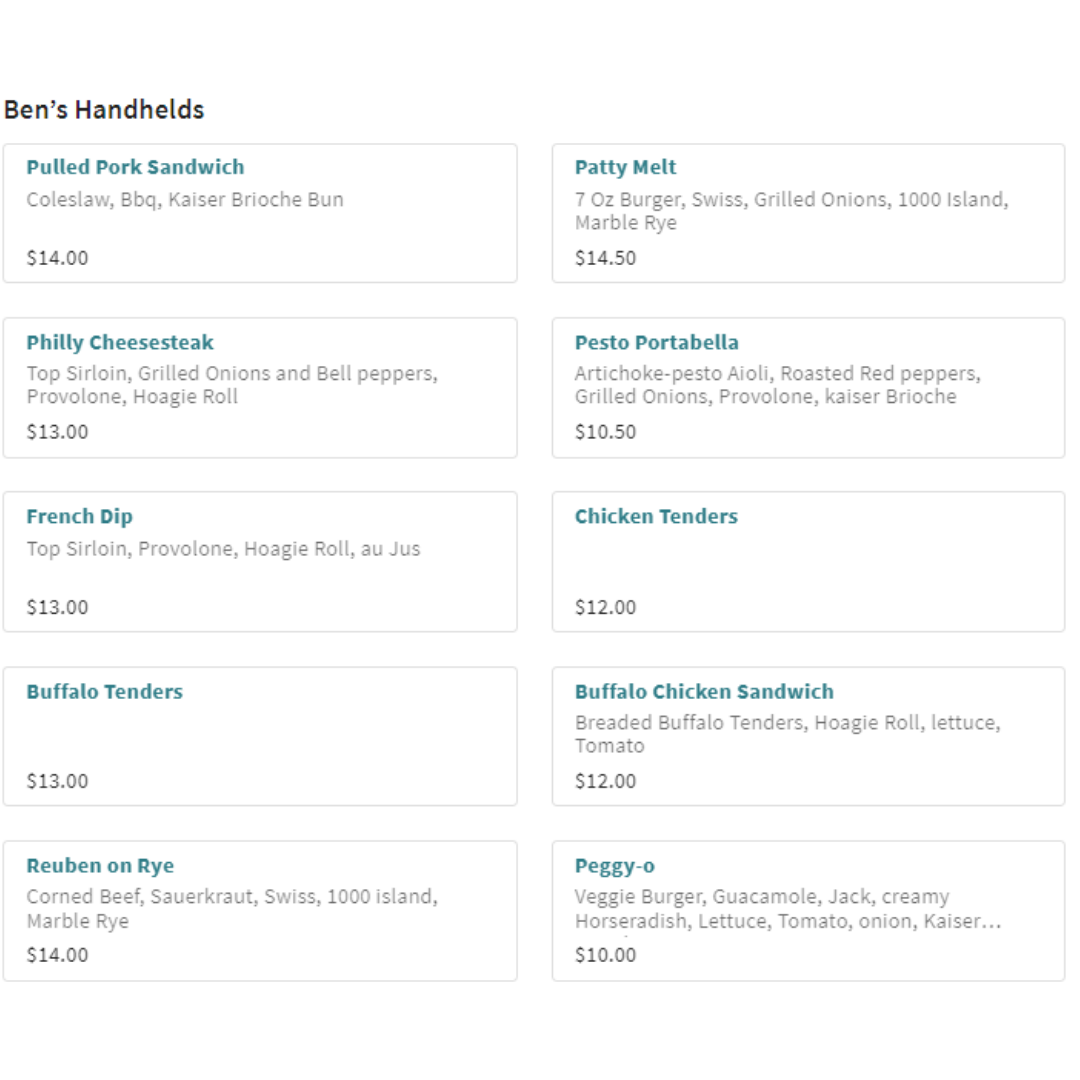
Task: Click the Pesto Portabella $10.50 price
Action: tap(605, 432)
